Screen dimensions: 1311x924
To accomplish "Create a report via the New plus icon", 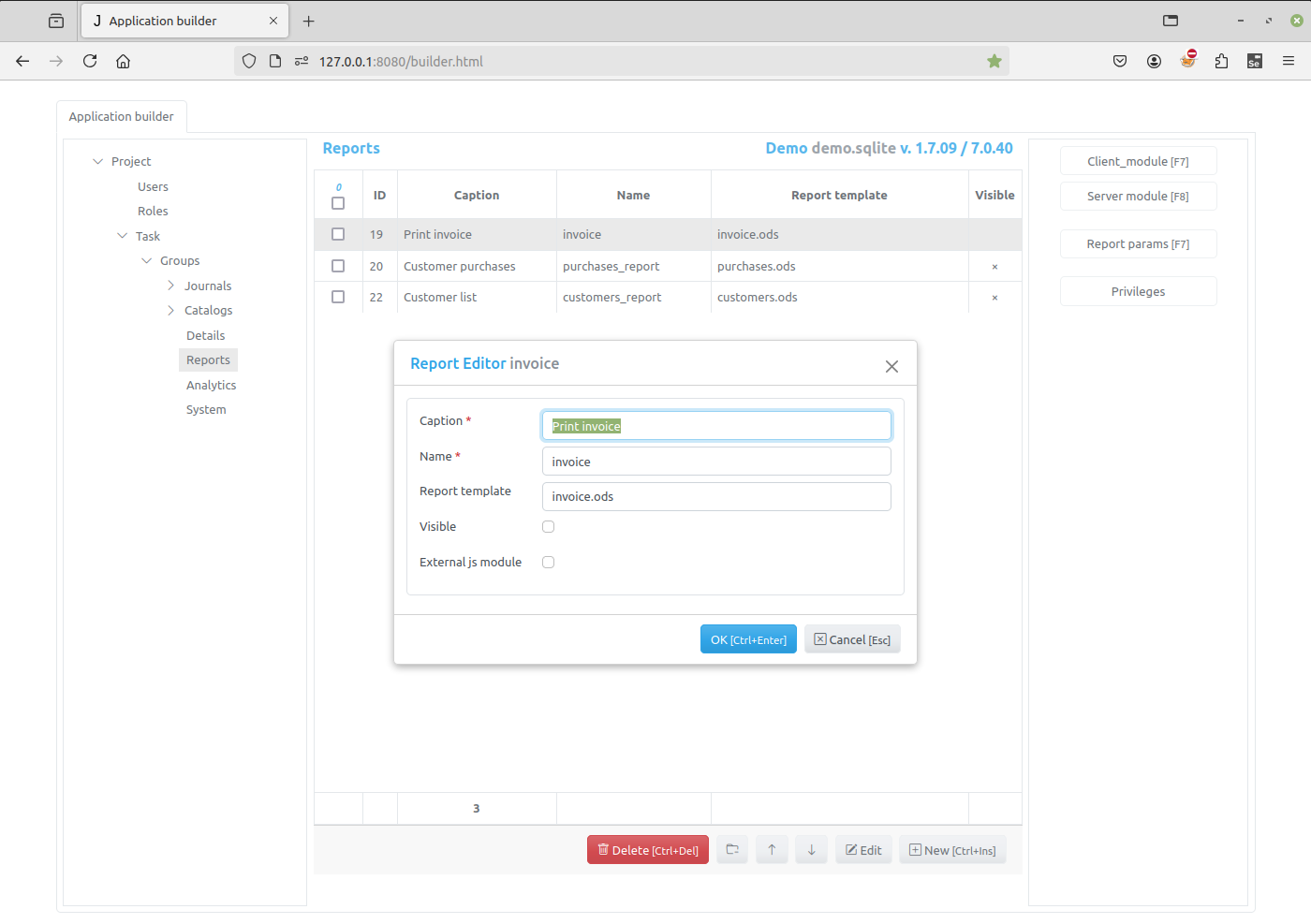I will (952, 849).
